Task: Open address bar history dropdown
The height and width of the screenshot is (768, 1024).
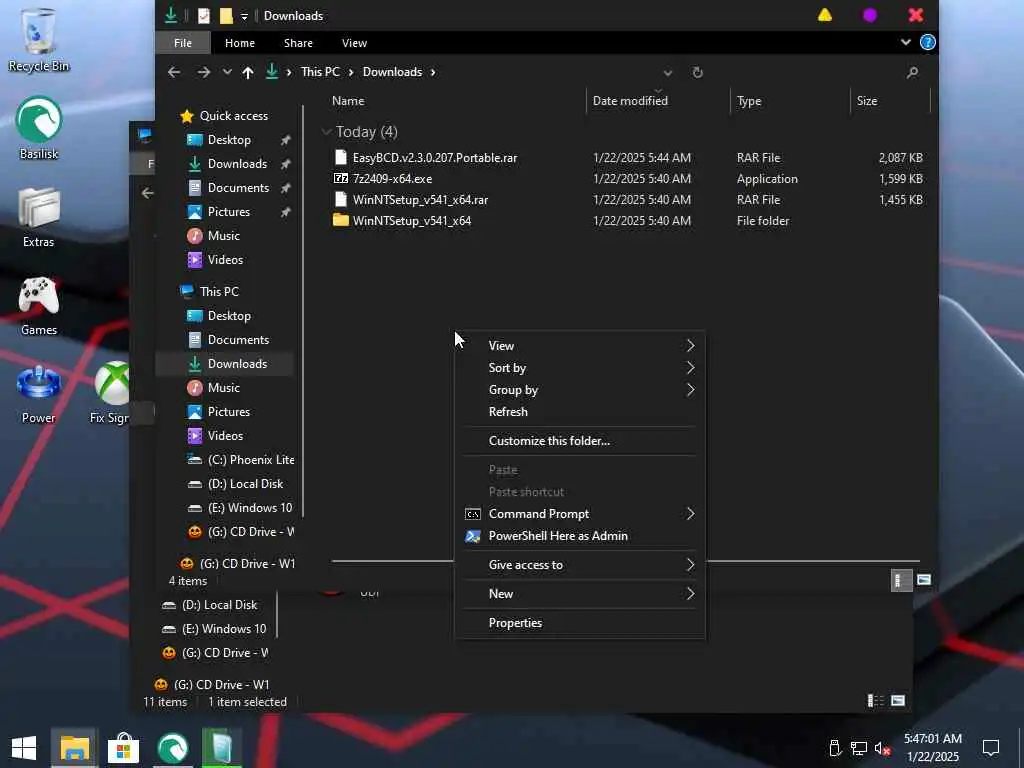Action: pos(667,72)
